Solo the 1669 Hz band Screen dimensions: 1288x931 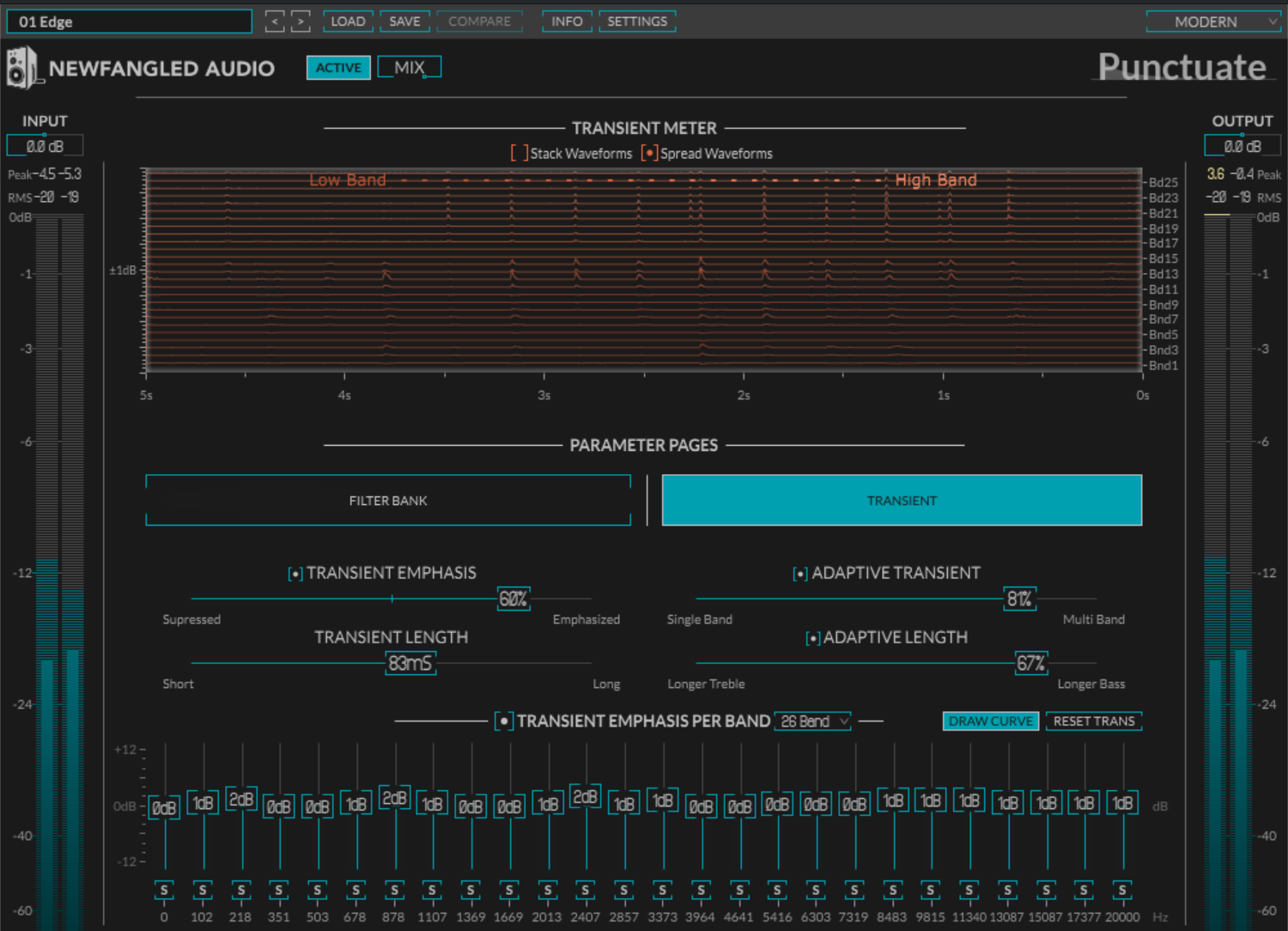[509, 891]
